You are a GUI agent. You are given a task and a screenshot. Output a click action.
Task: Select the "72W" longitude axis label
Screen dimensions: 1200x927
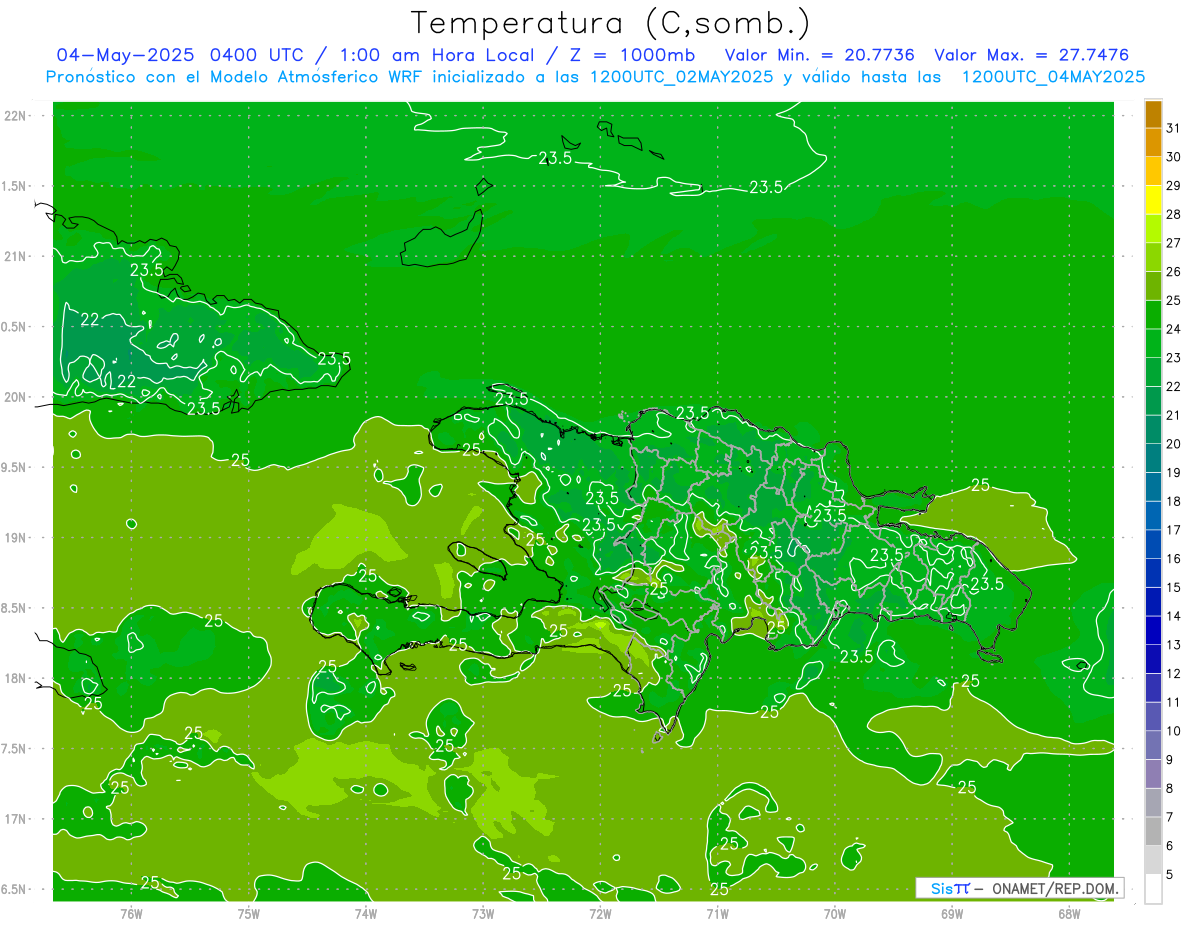[600, 913]
